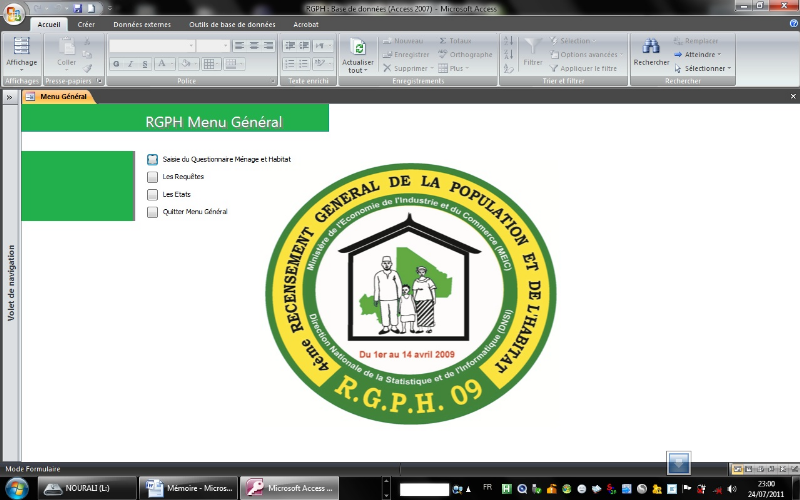The image size is (800, 500).
Task: Toggle underline (S) formatting
Action: [x=145, y=64]
